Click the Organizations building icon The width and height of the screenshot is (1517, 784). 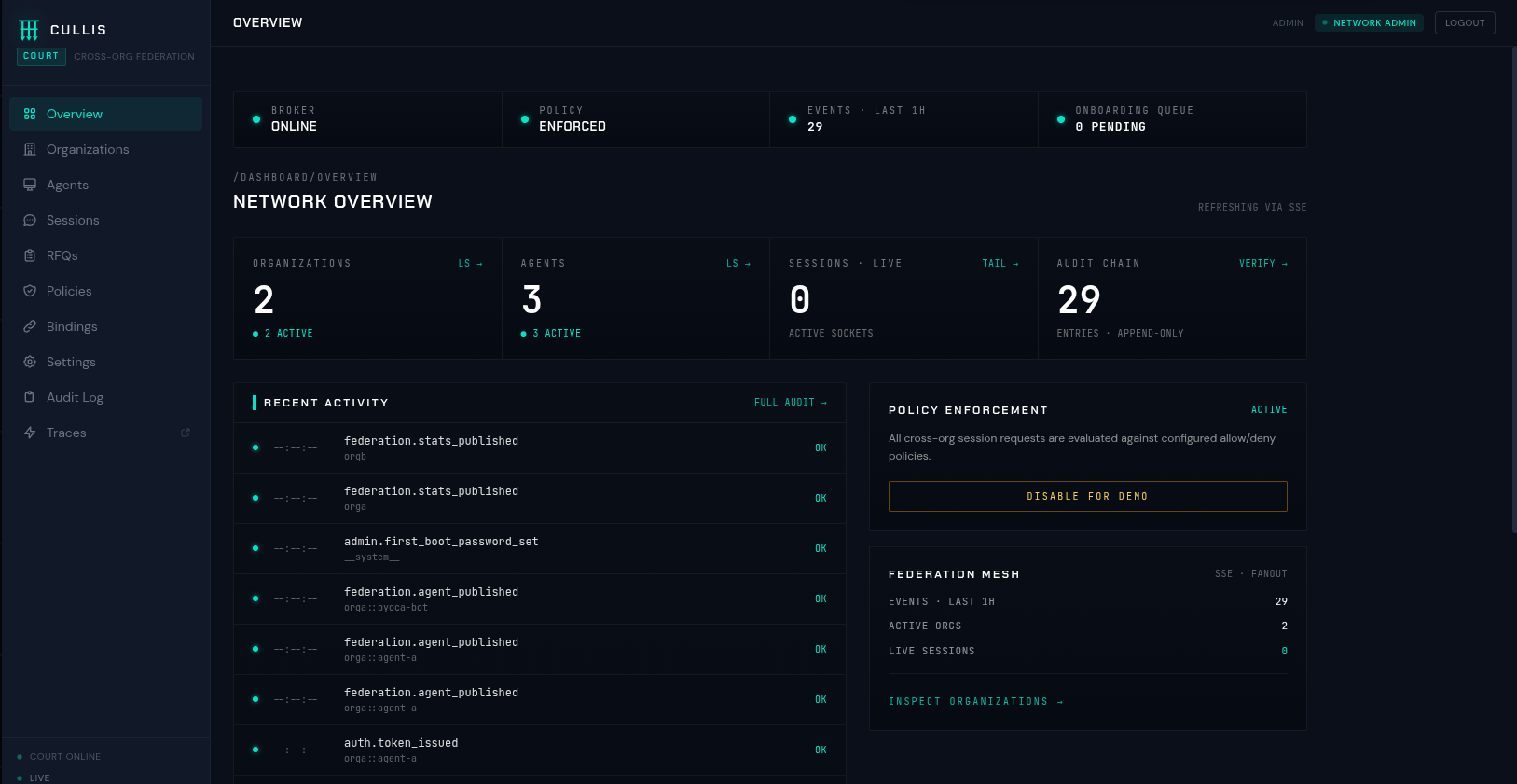click(30, 149)
